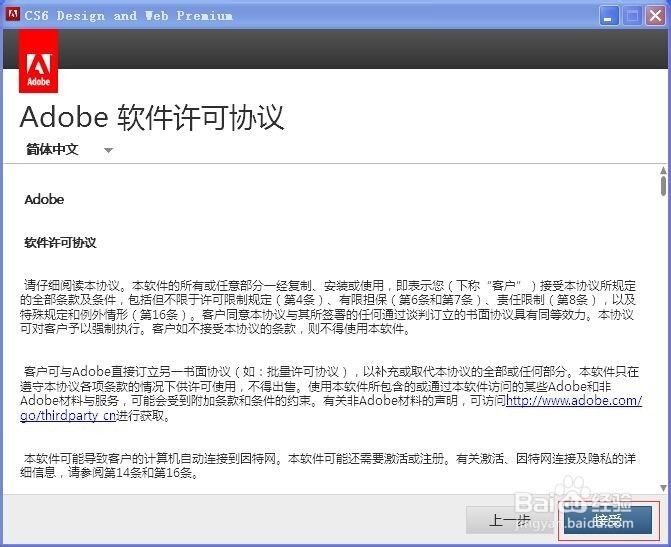Click the bold 'Adobe' text in agreement

(x=44, y=199)
